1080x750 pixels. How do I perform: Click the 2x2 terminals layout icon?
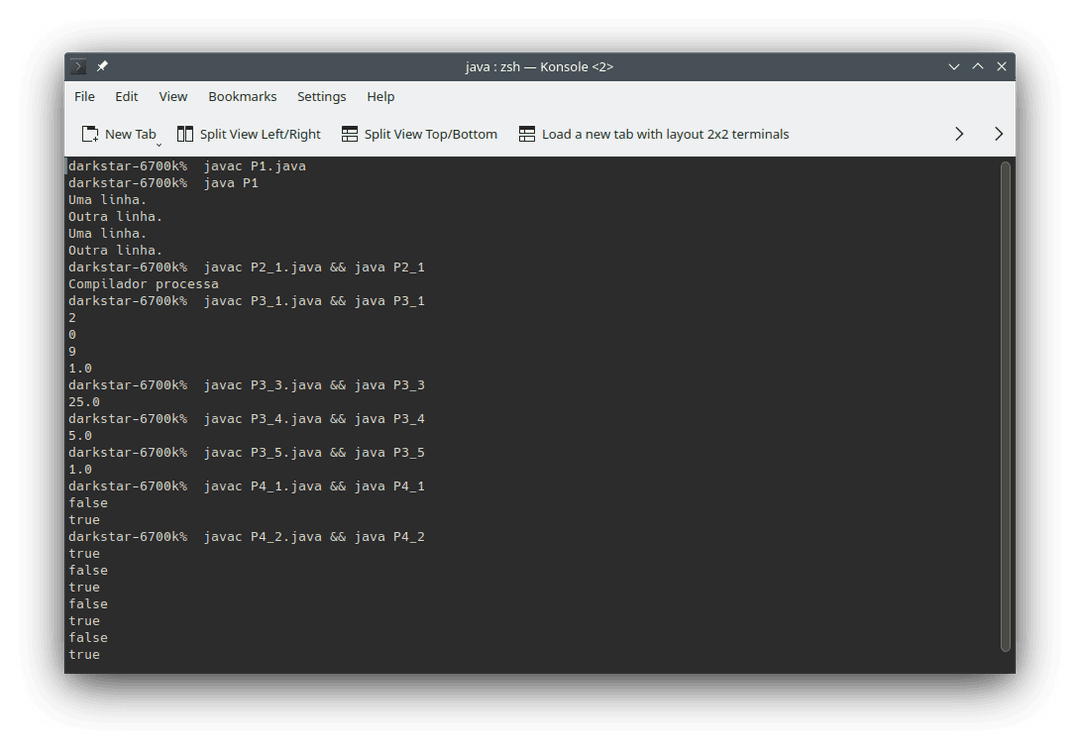tap(527, 133)
